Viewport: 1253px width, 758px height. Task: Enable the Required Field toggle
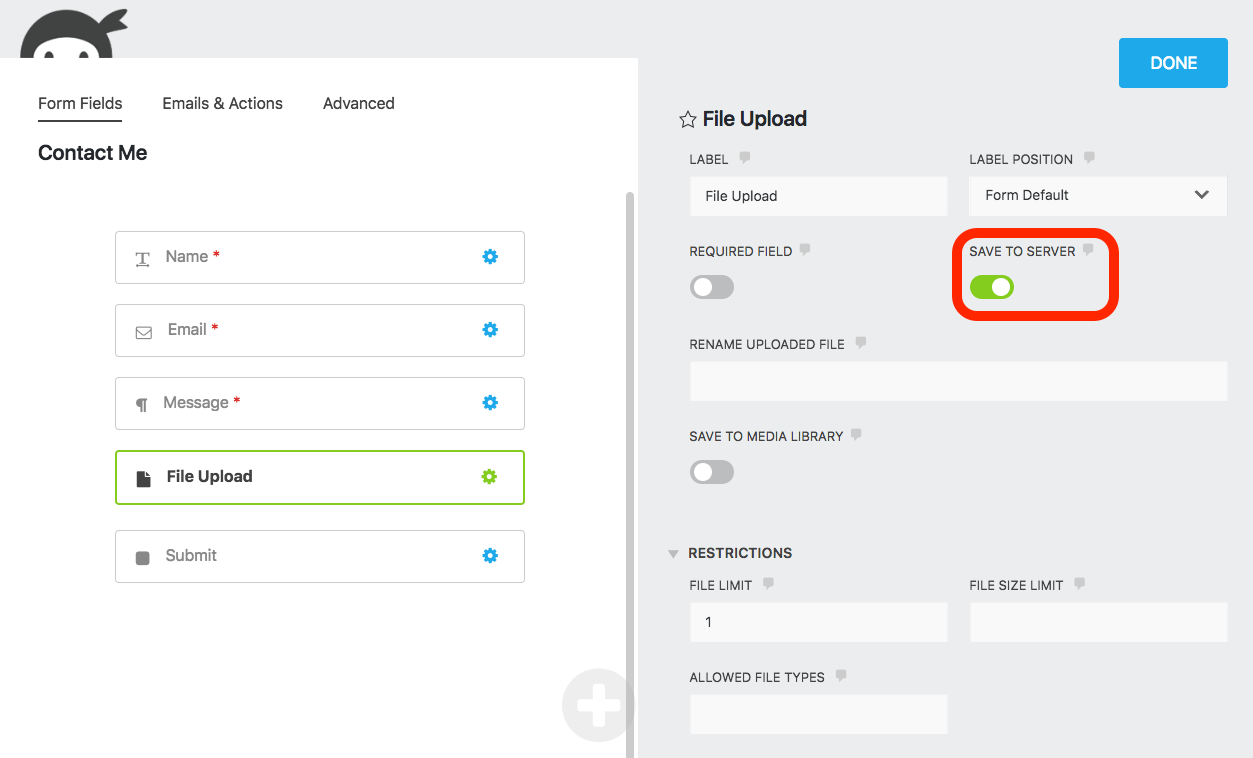(x=711, y=287)
